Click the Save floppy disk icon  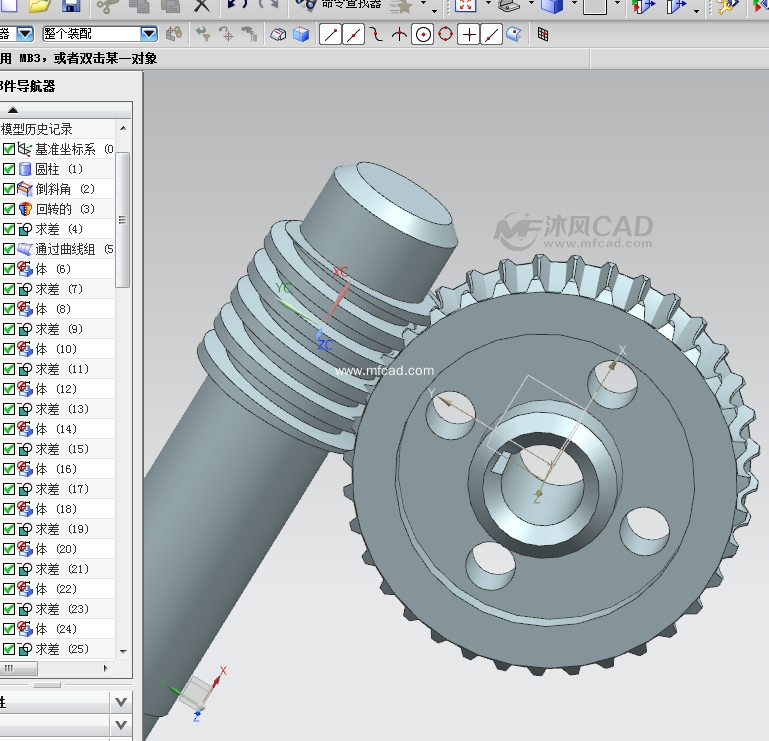[x=71, y=5]
